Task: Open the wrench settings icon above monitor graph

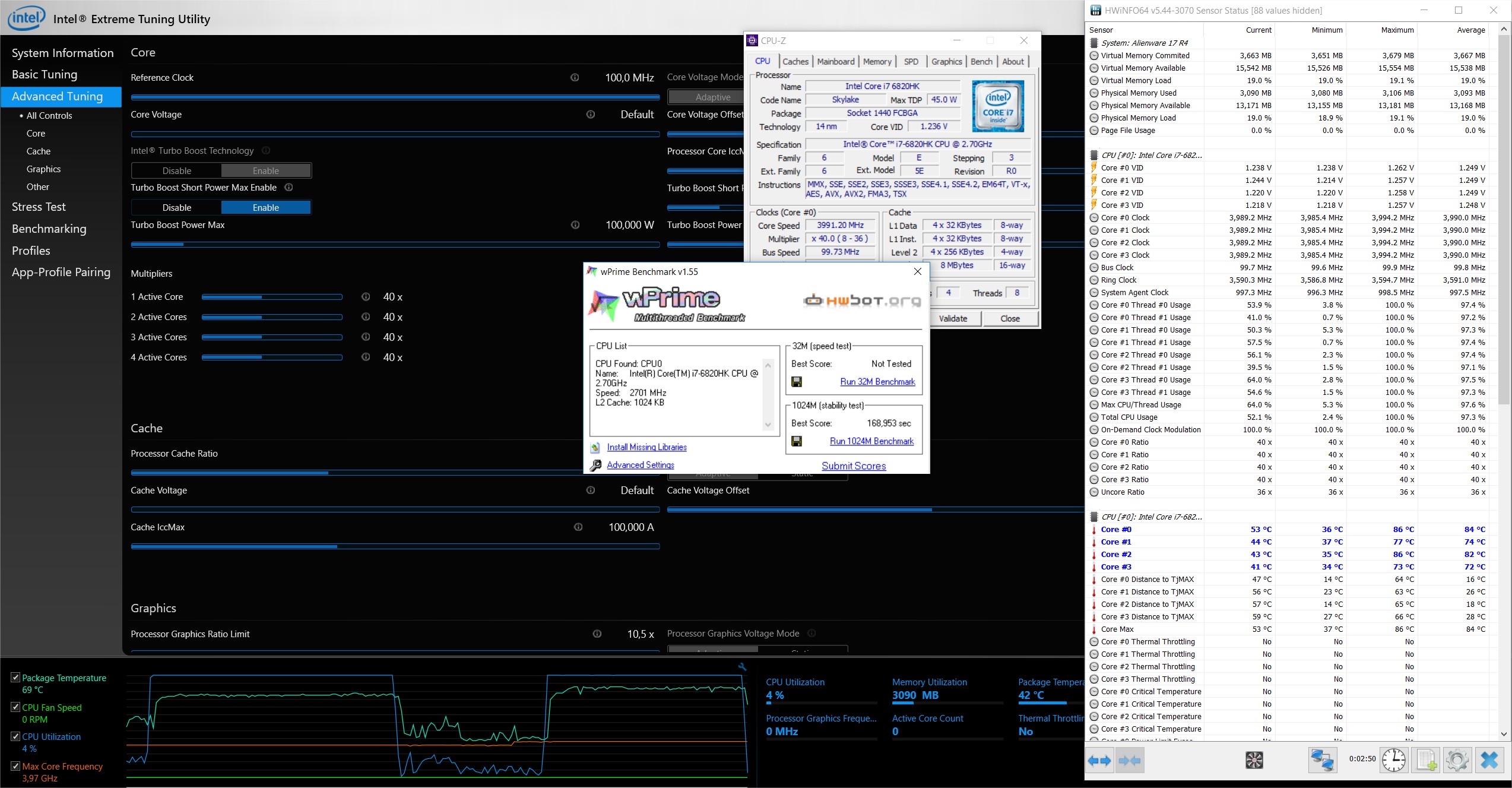Action: coord(742,667)
